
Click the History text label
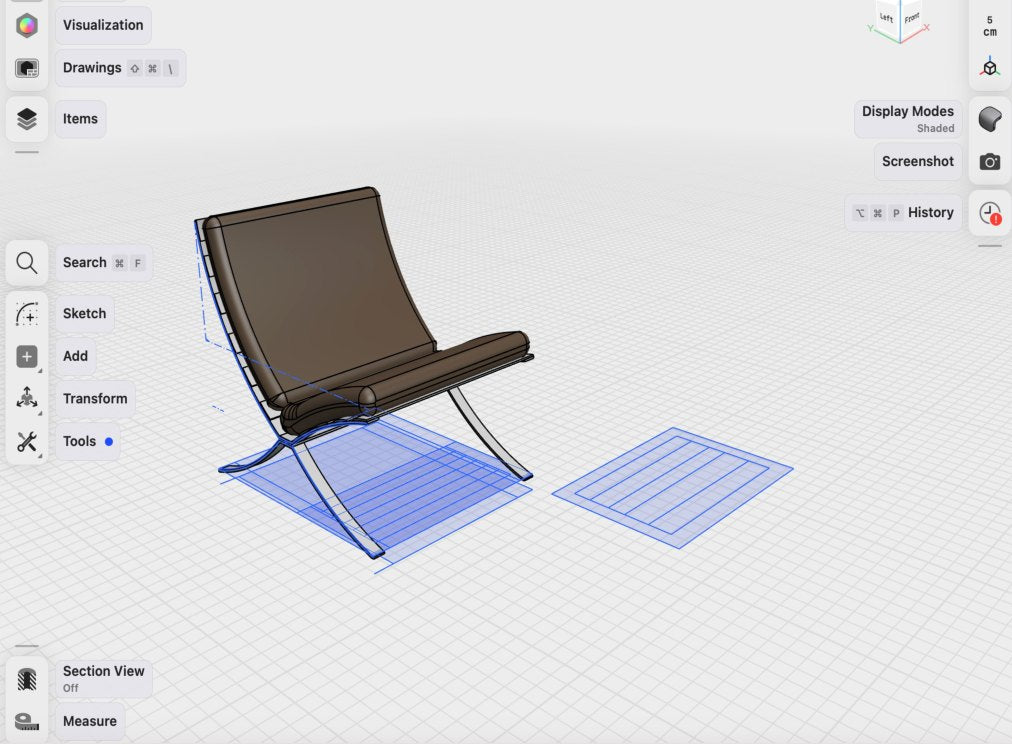[x=931, y=213]
